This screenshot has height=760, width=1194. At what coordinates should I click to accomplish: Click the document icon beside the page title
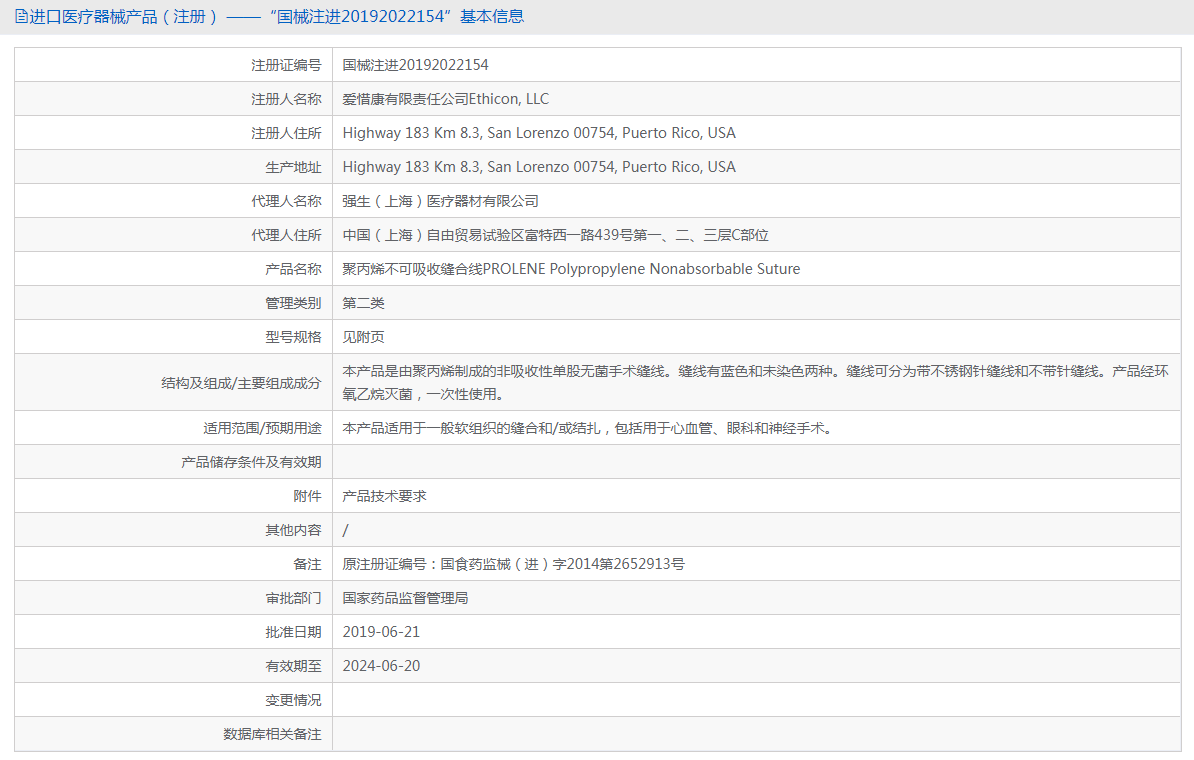click(x=21, y=16)
